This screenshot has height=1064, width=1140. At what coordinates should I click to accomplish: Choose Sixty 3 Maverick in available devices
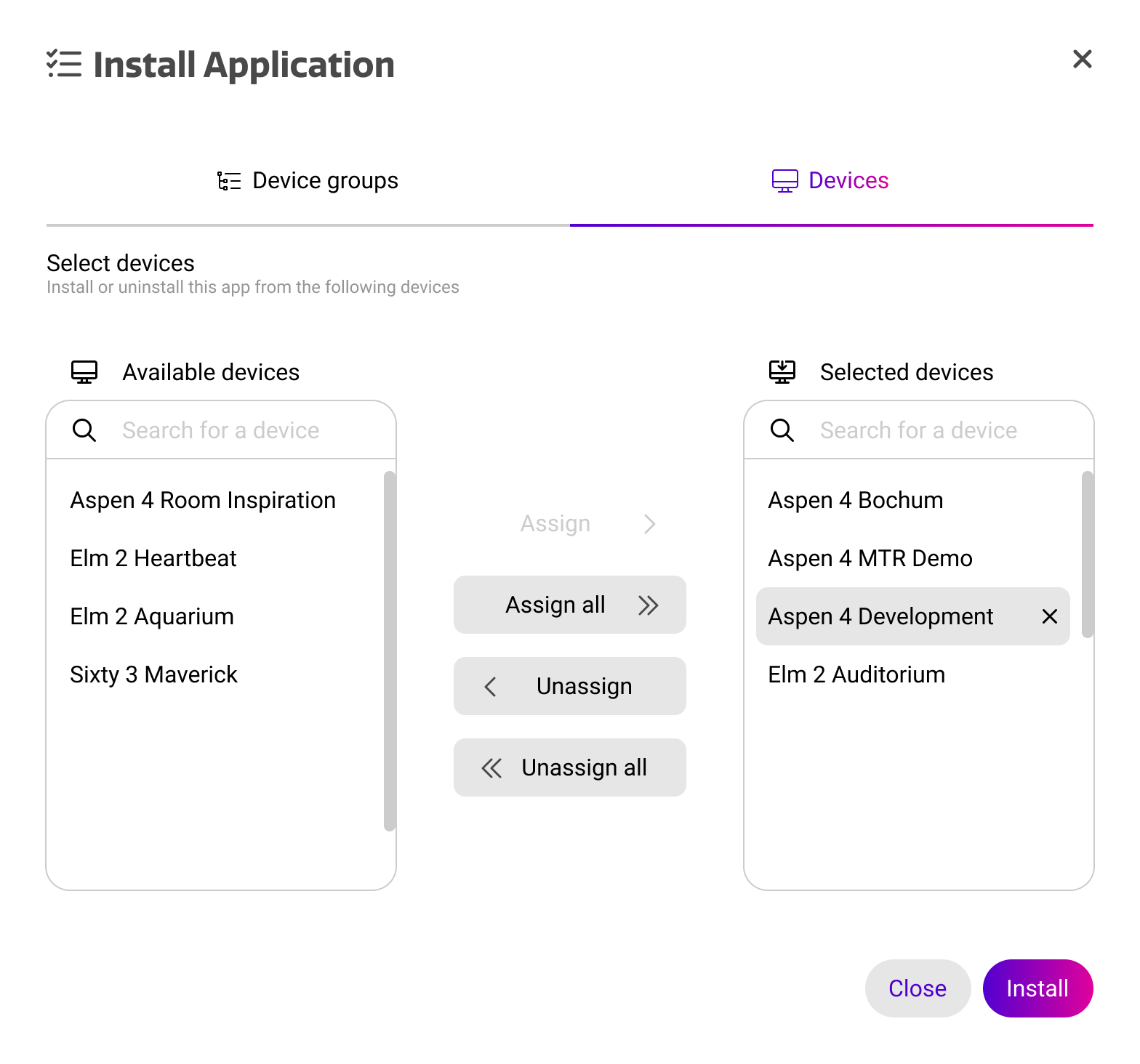[x=153, y=674]
